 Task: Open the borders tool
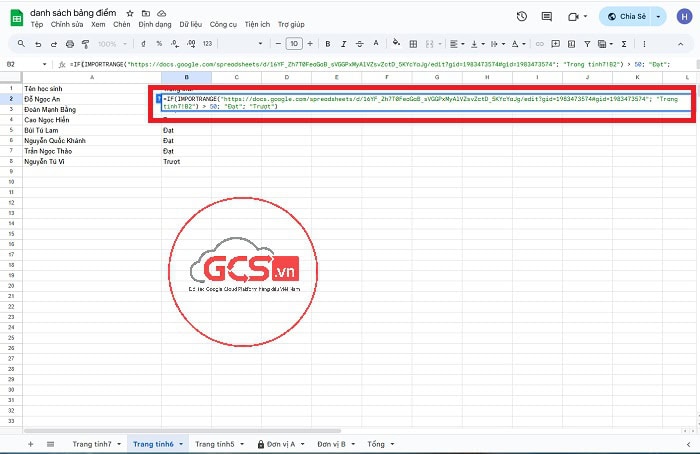pos(415,44)
